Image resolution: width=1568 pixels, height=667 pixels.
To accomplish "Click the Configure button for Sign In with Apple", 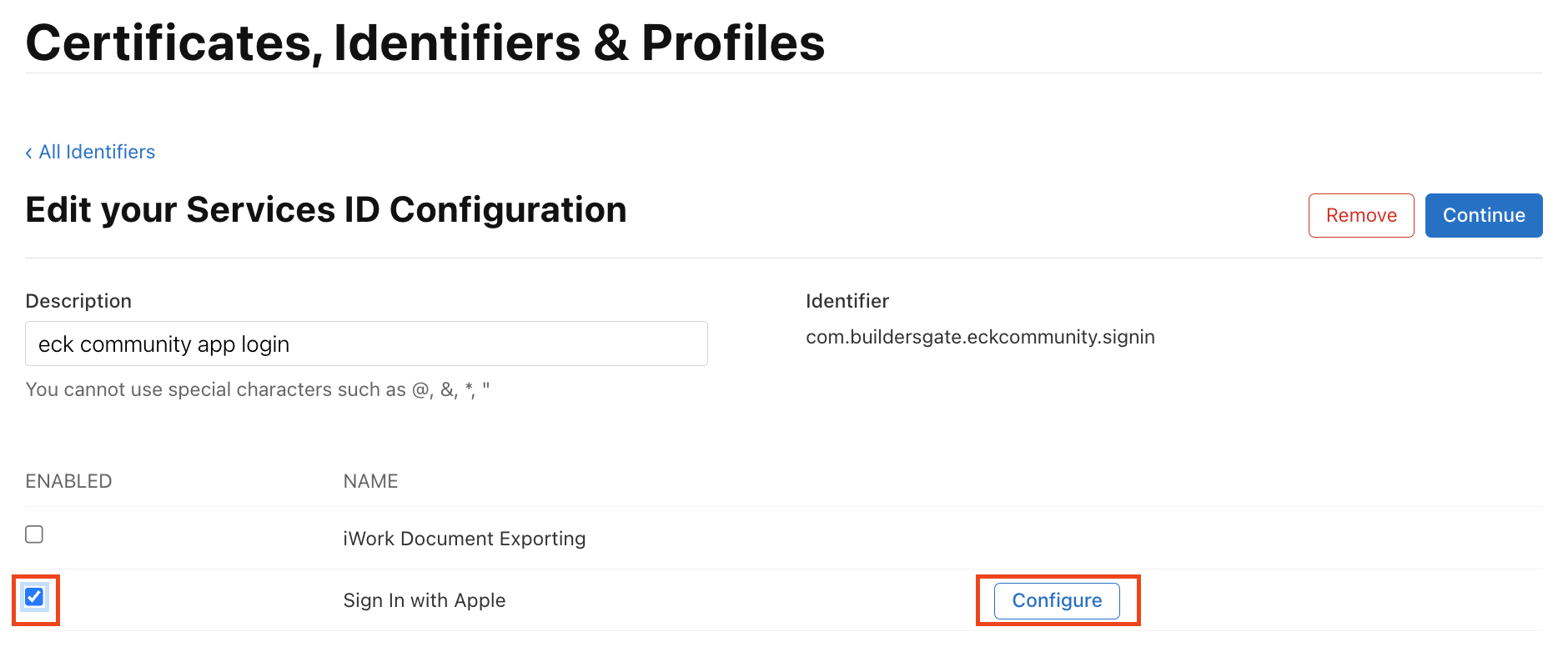I will pyautogui.click(x=1056, y=599).
